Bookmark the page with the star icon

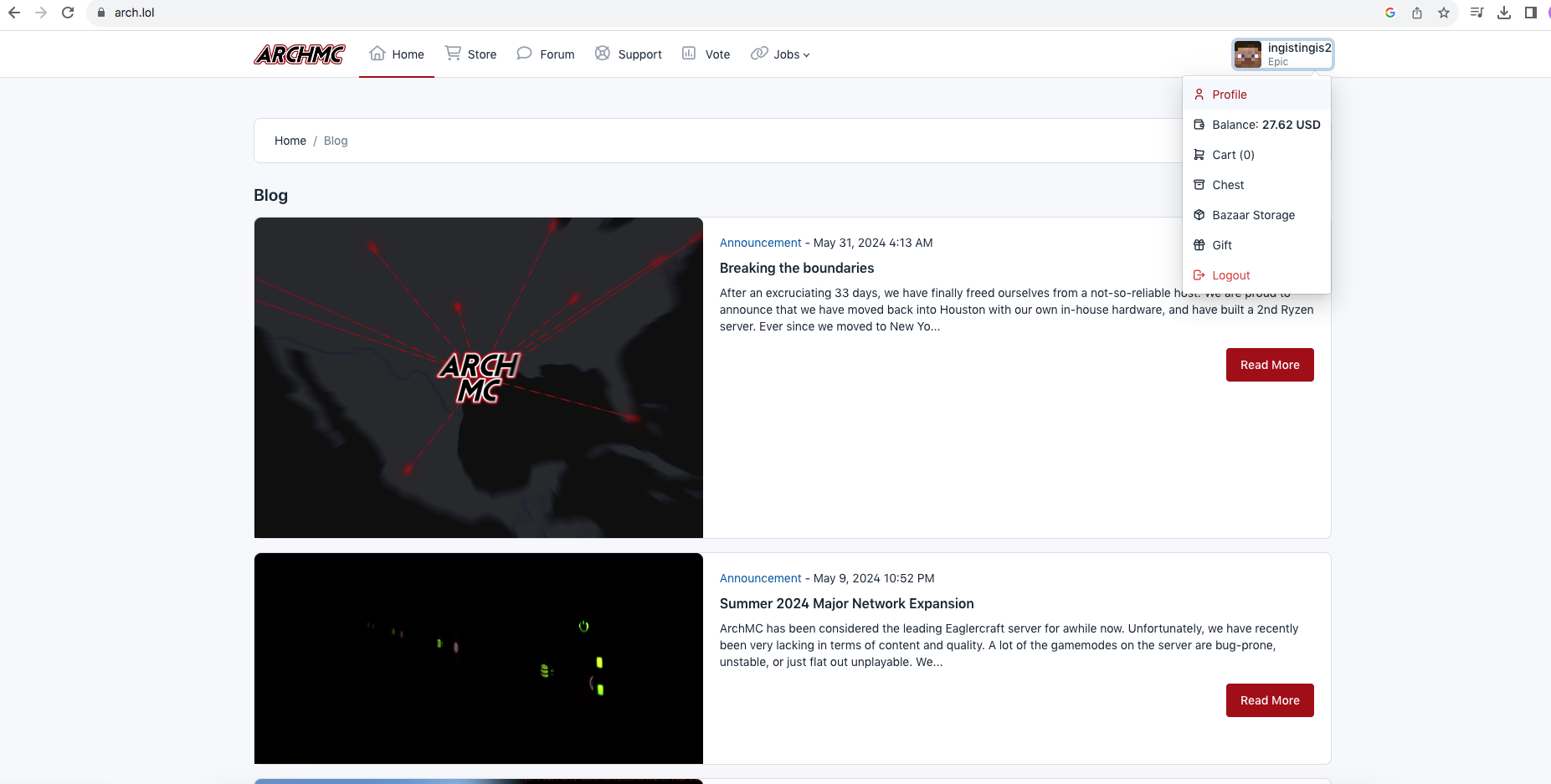point(1444,13)
